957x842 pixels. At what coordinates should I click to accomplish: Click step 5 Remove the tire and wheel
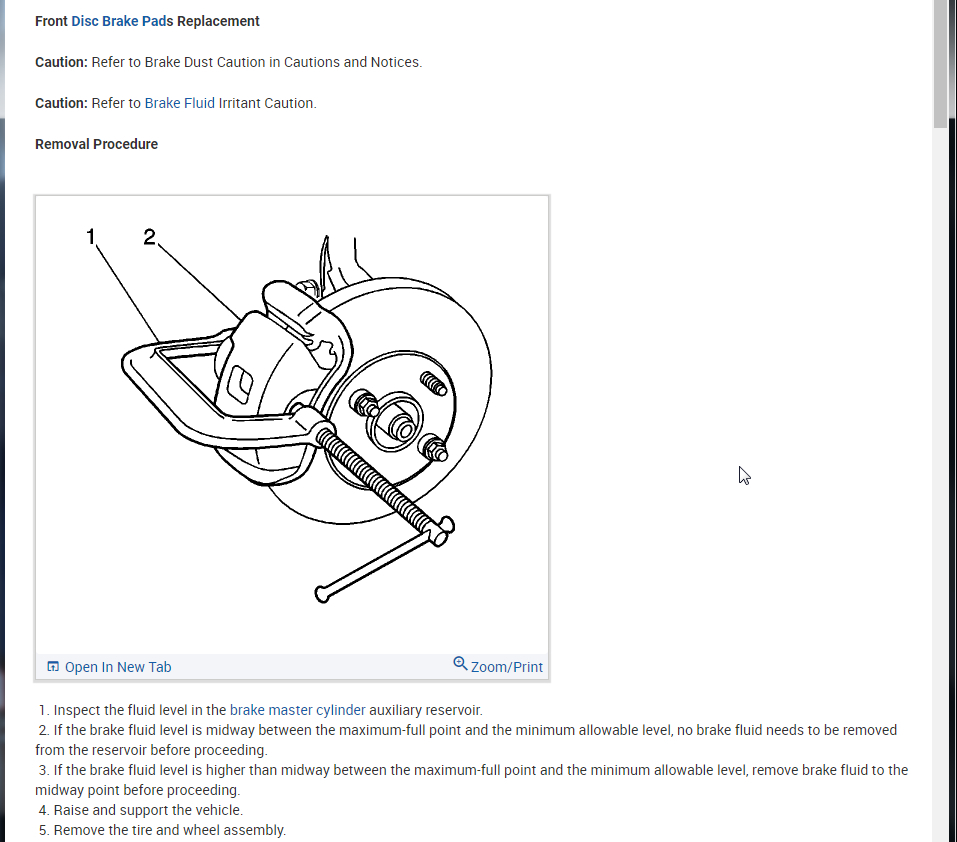point(162,830)
